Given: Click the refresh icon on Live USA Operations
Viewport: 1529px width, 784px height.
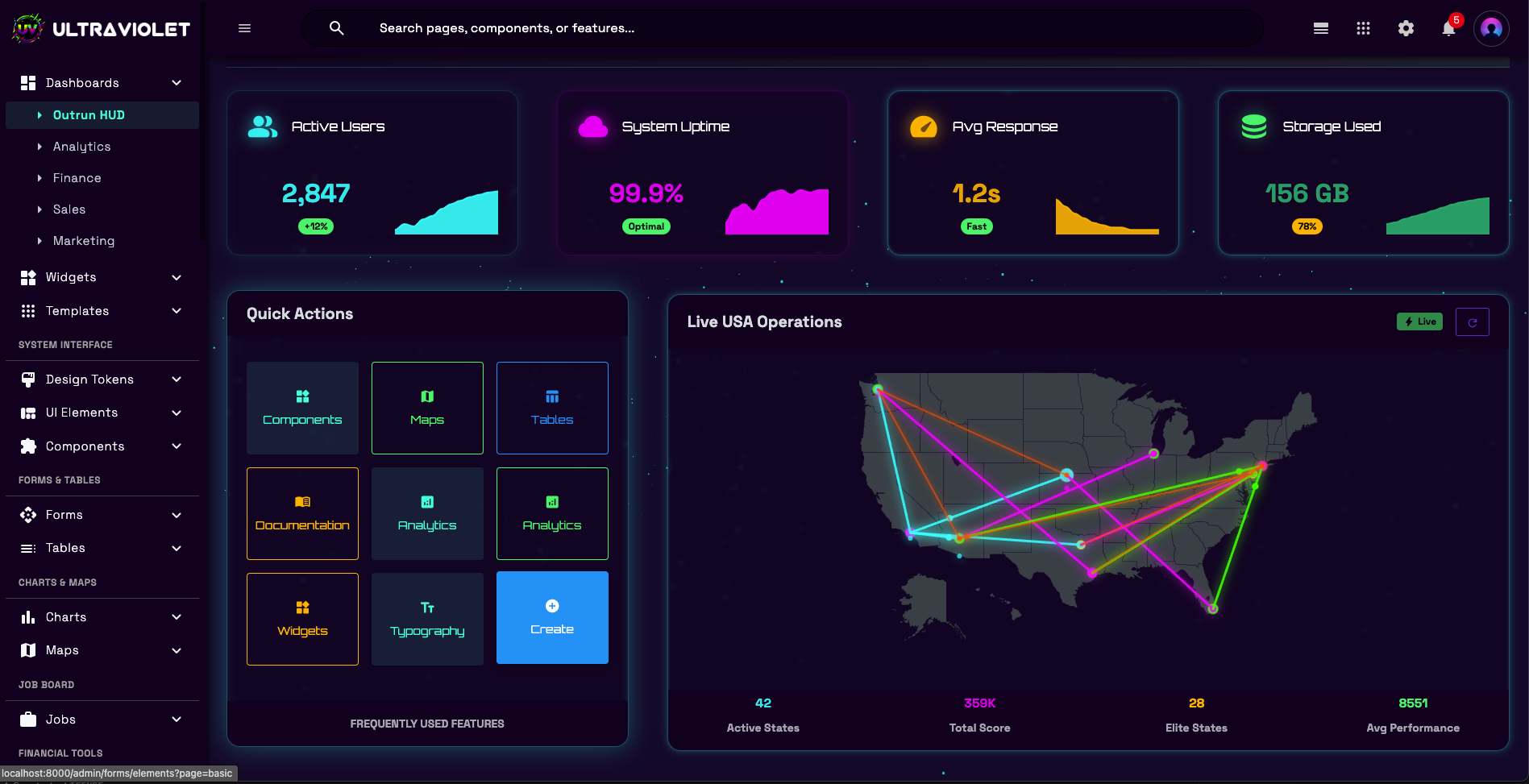Looking at the screenshot, I should pyautogui.click(x=1473, y=321).
